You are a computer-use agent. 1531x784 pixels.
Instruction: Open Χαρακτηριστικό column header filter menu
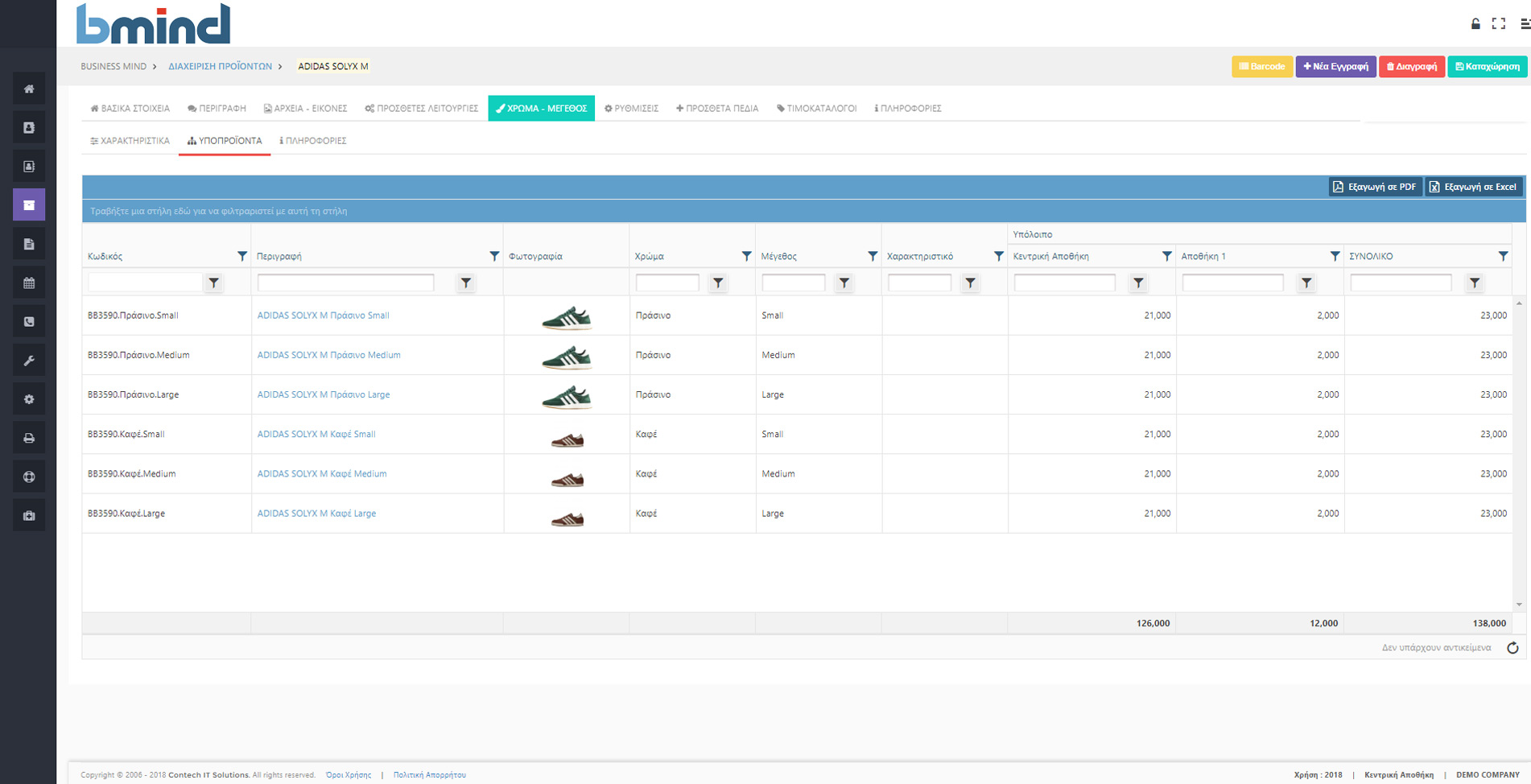(999, 256)
